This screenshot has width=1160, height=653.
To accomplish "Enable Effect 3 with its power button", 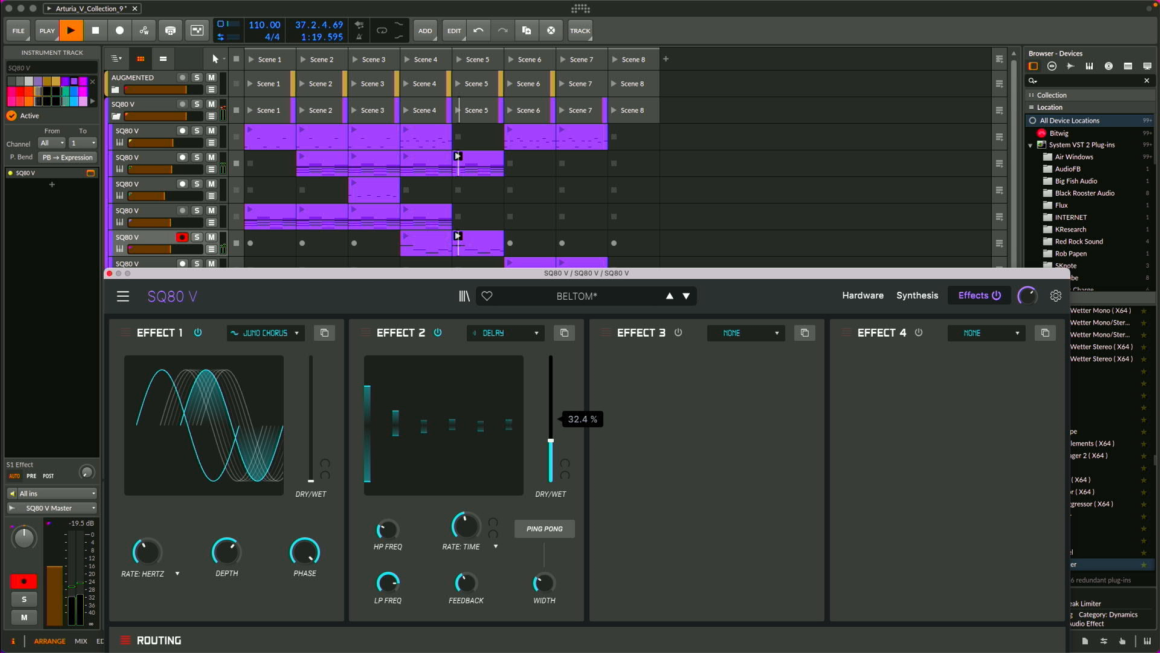I will point(678,333).
